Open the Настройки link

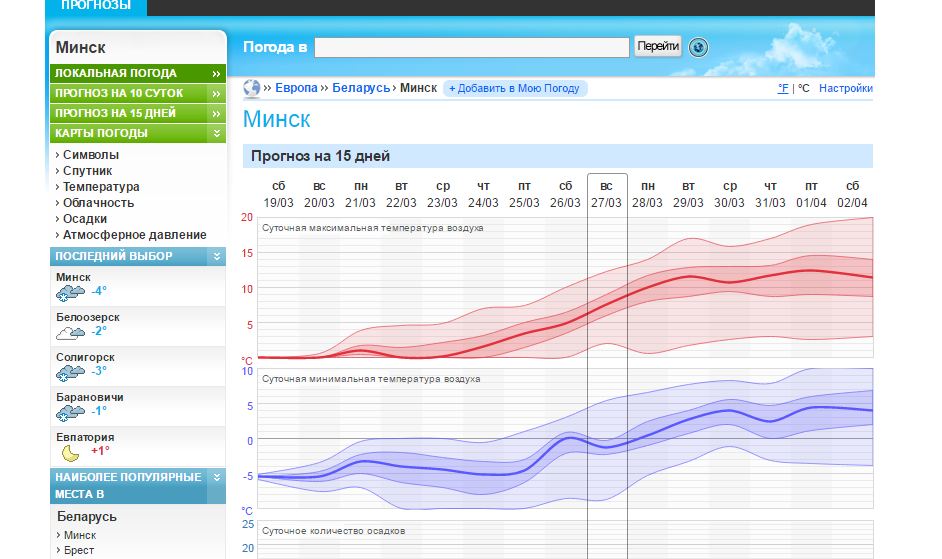tap(845, 88)
